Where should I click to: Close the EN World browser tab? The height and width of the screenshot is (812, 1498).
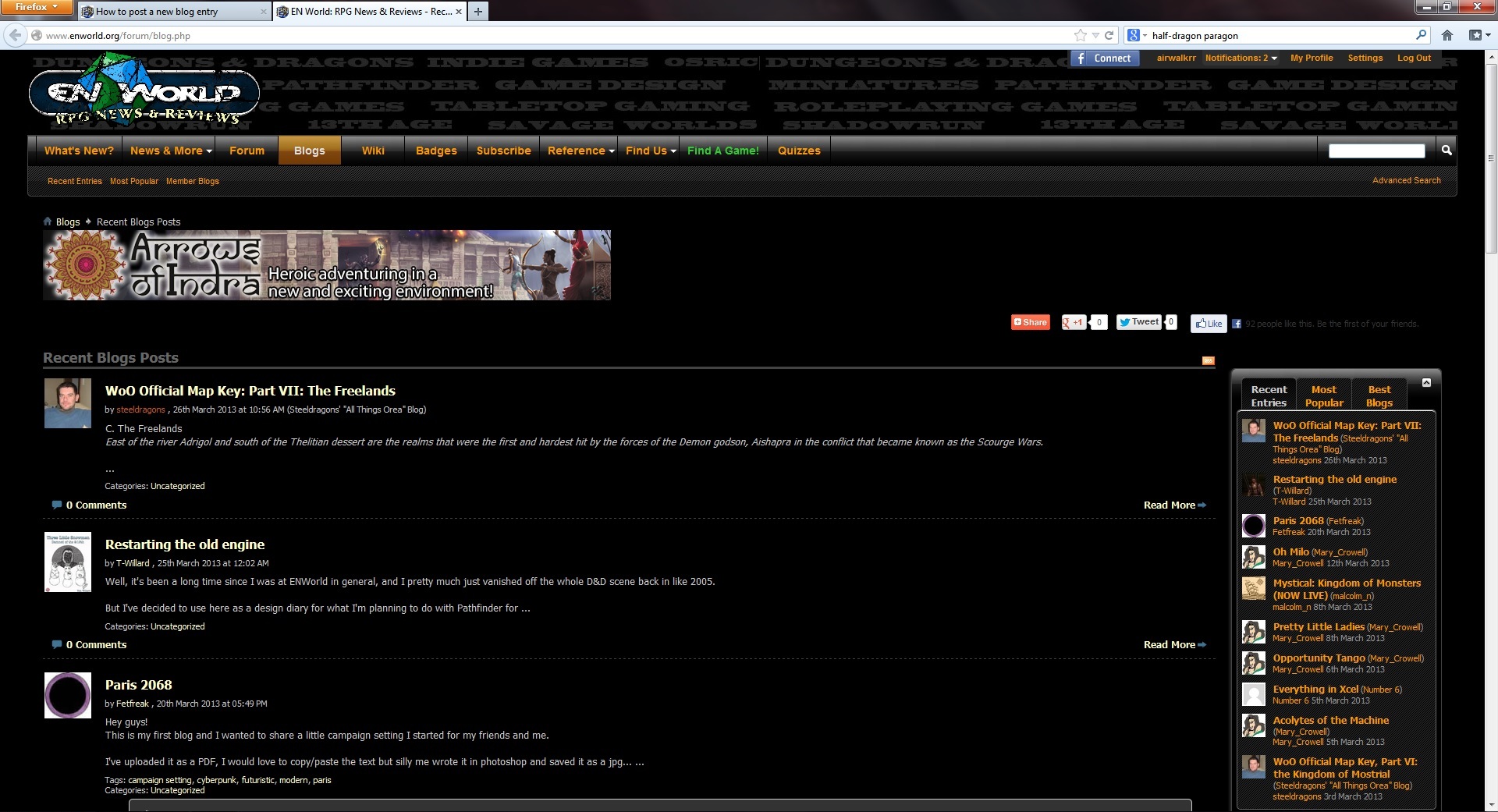459,11
